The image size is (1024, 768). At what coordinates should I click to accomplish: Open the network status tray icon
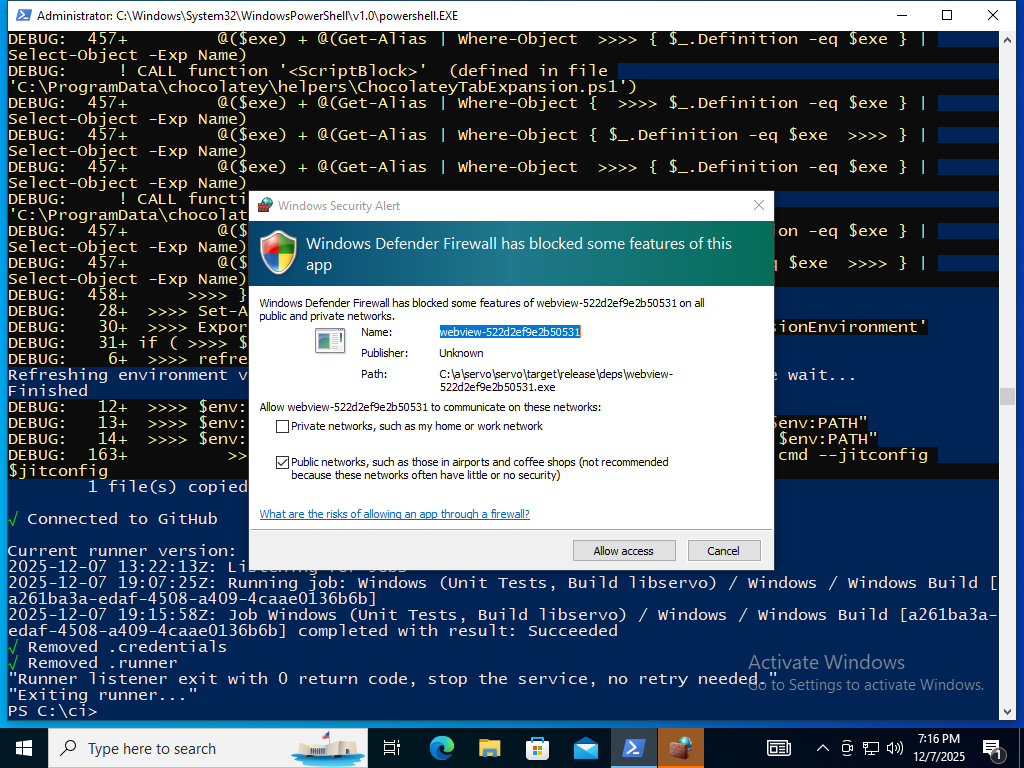[x=871, y=748]
